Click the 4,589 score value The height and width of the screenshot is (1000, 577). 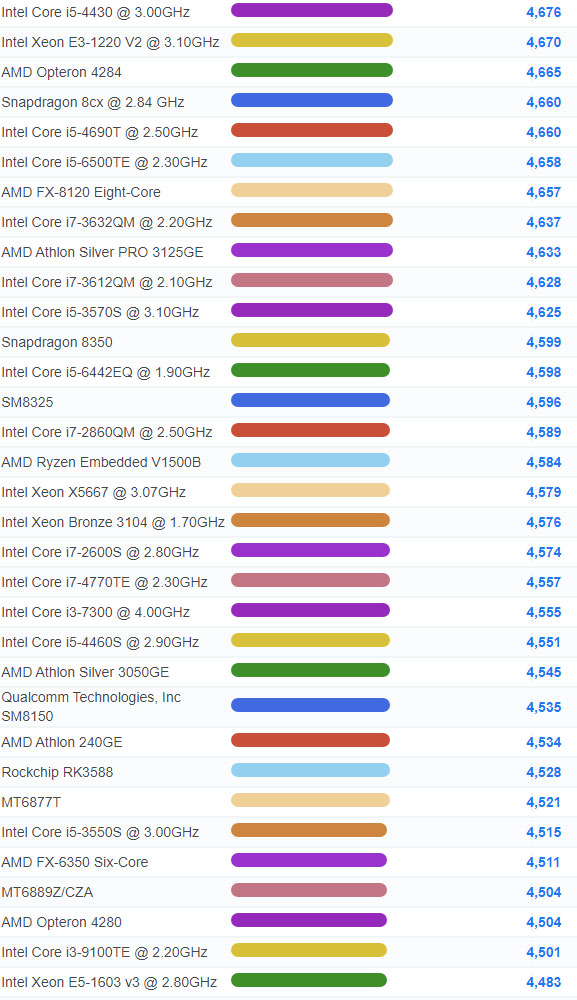tap(544, 432)
